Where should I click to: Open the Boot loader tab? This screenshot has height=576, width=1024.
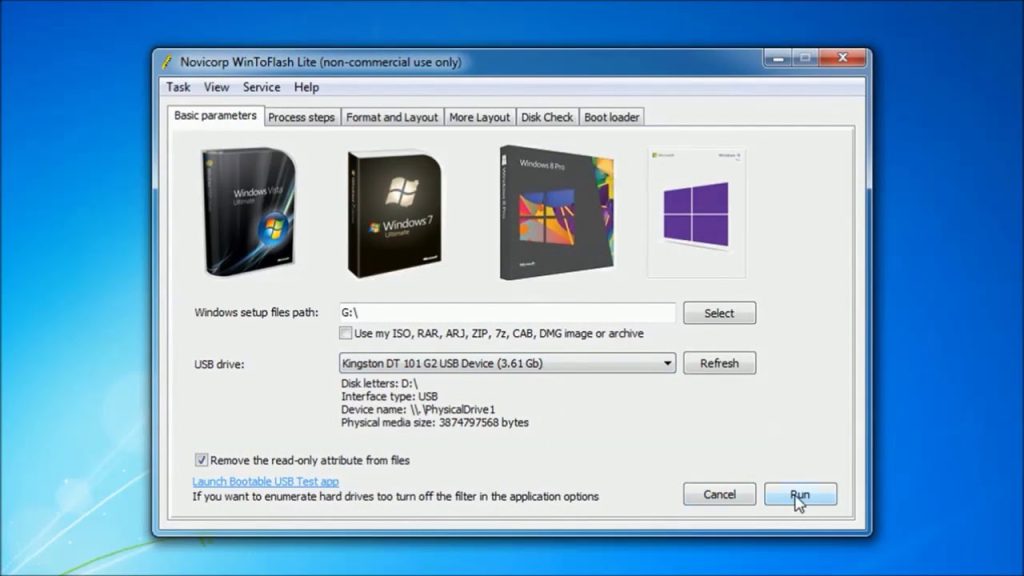[611, 117]
